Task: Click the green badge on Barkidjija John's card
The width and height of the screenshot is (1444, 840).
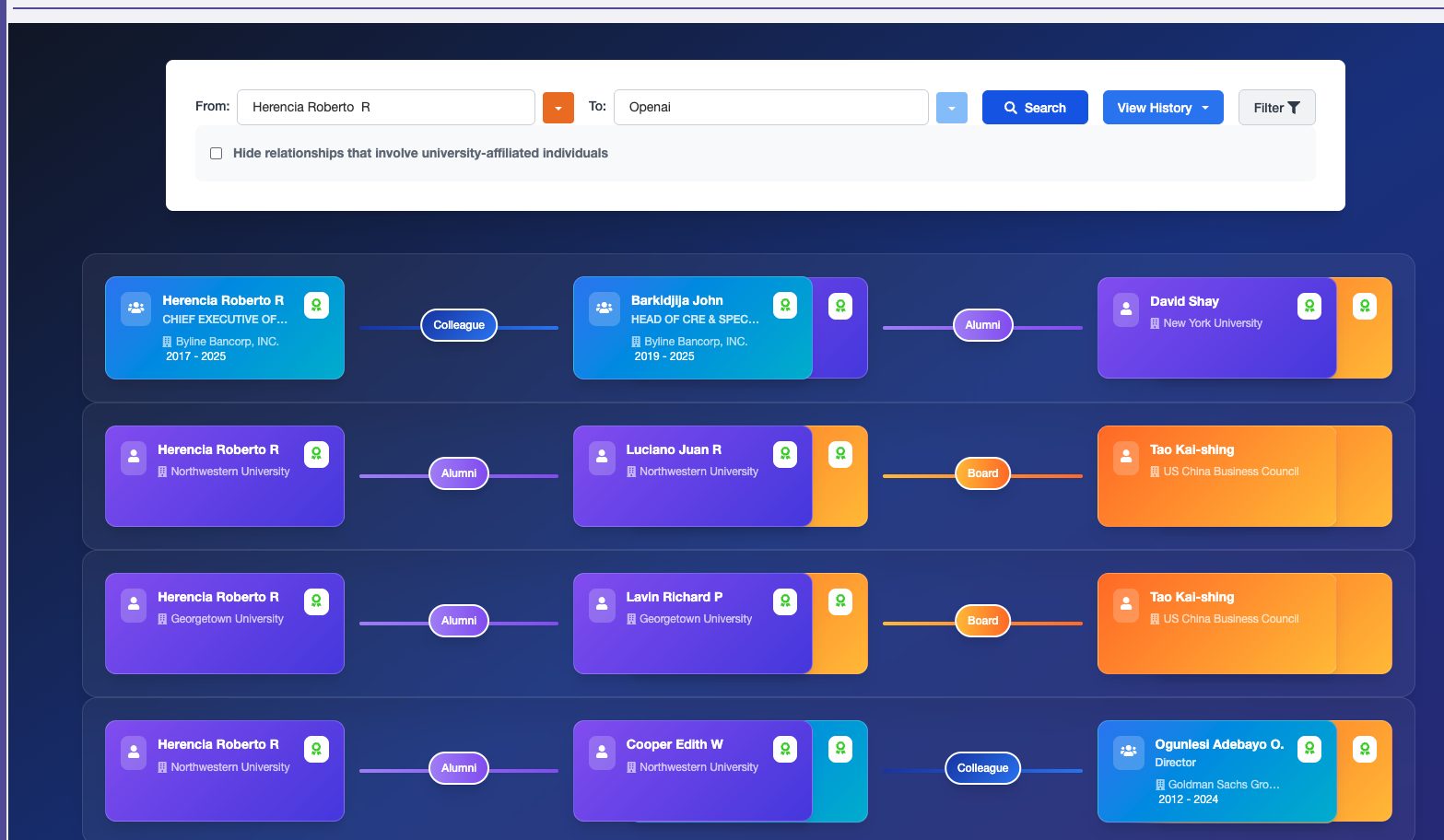Action: tap(785, 306)
